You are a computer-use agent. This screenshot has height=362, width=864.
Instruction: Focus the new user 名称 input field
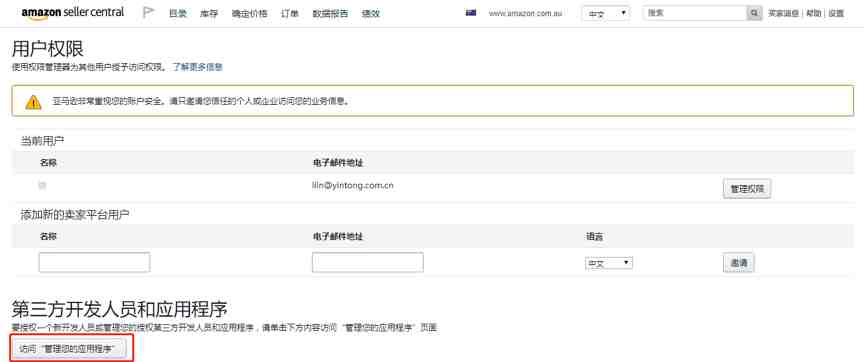pyautogui.click(x=94, y=262)
